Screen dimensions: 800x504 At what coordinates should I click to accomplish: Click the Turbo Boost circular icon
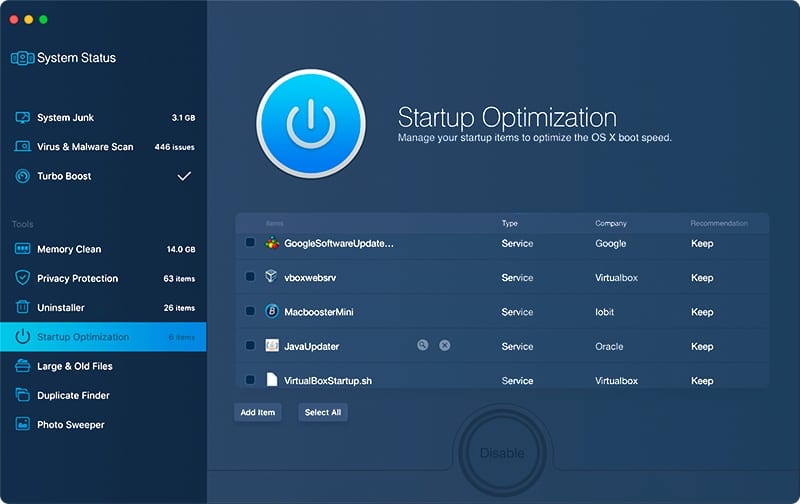click(22, 176)
